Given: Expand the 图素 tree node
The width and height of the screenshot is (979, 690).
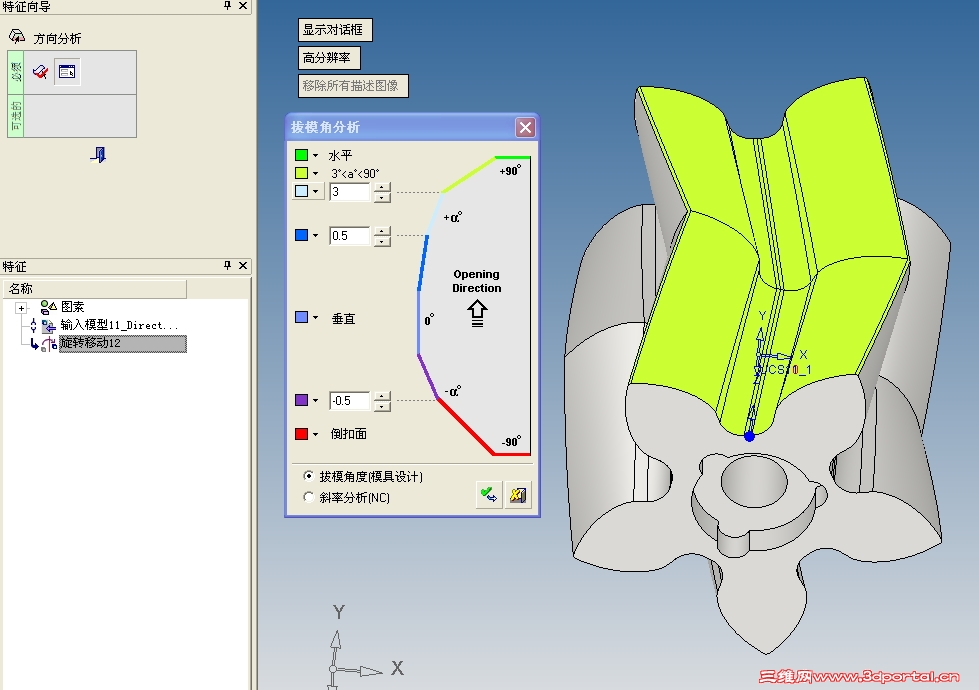Looking at the screenshot, I should [x=21, y=308].
